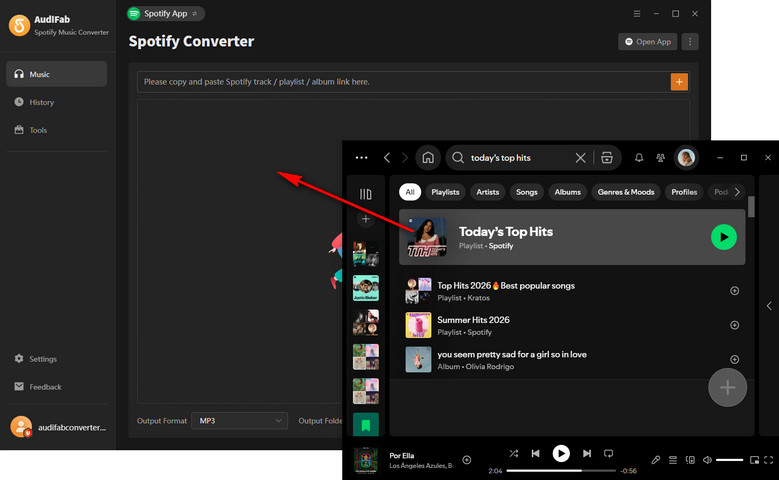Click the audifabconverter account avatar
Viewport: 779px width, 480px height.
pyautogui.click(x=21, y=427)
